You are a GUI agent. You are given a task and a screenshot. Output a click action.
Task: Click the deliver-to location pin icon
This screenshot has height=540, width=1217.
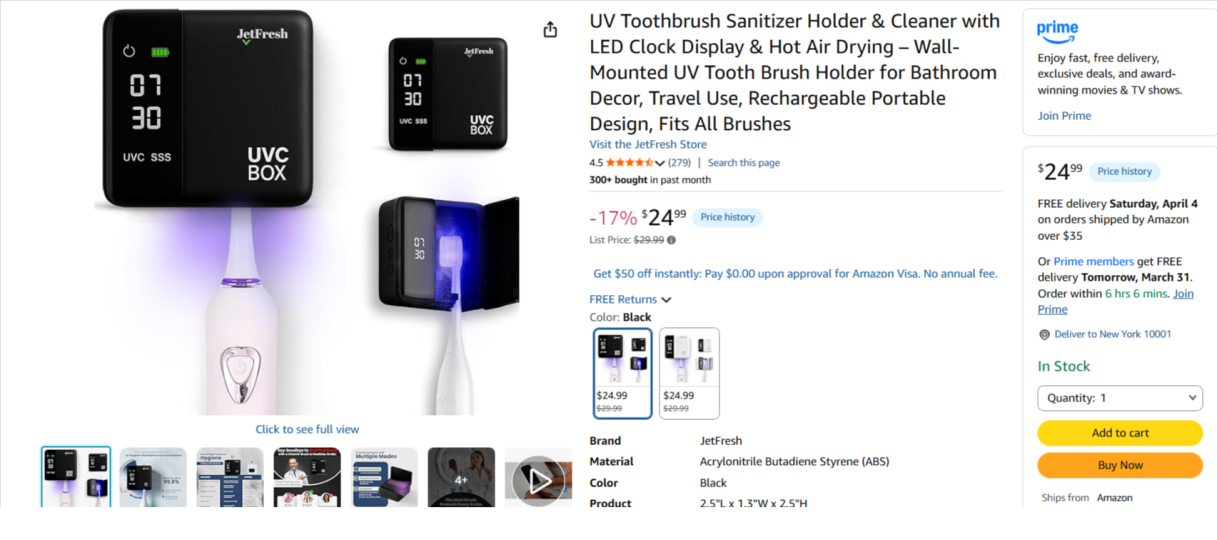click(1044, 335)
